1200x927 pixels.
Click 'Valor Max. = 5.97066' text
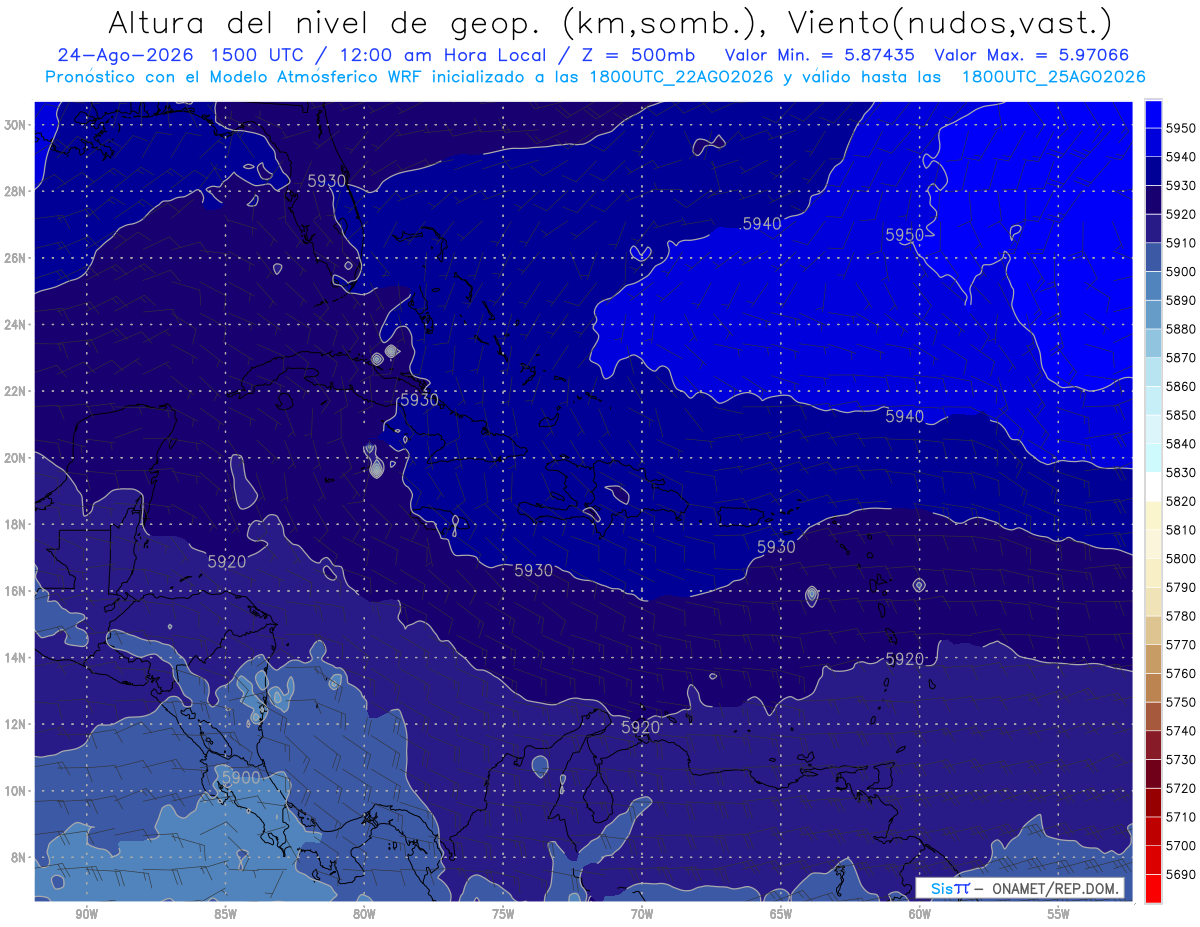tap(1030, 55)
